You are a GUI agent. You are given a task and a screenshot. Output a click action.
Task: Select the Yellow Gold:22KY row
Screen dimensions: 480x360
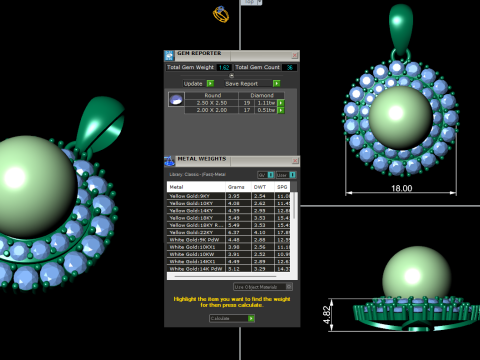(x=229, y=233)
